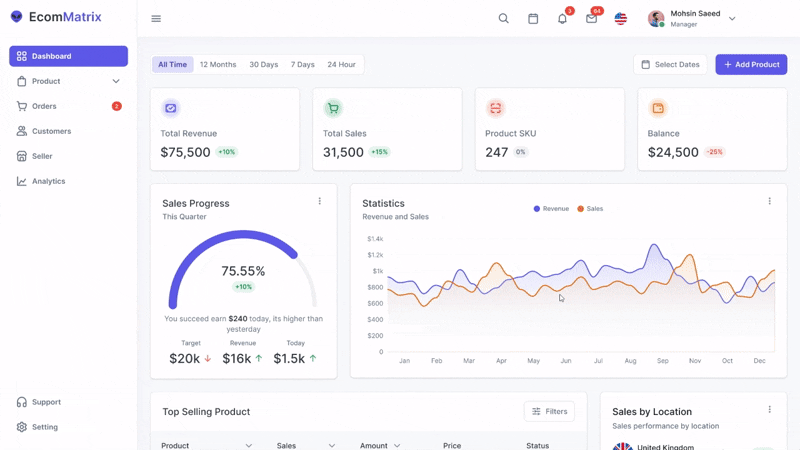Click the EcomMatrix logo

point(56,17)
